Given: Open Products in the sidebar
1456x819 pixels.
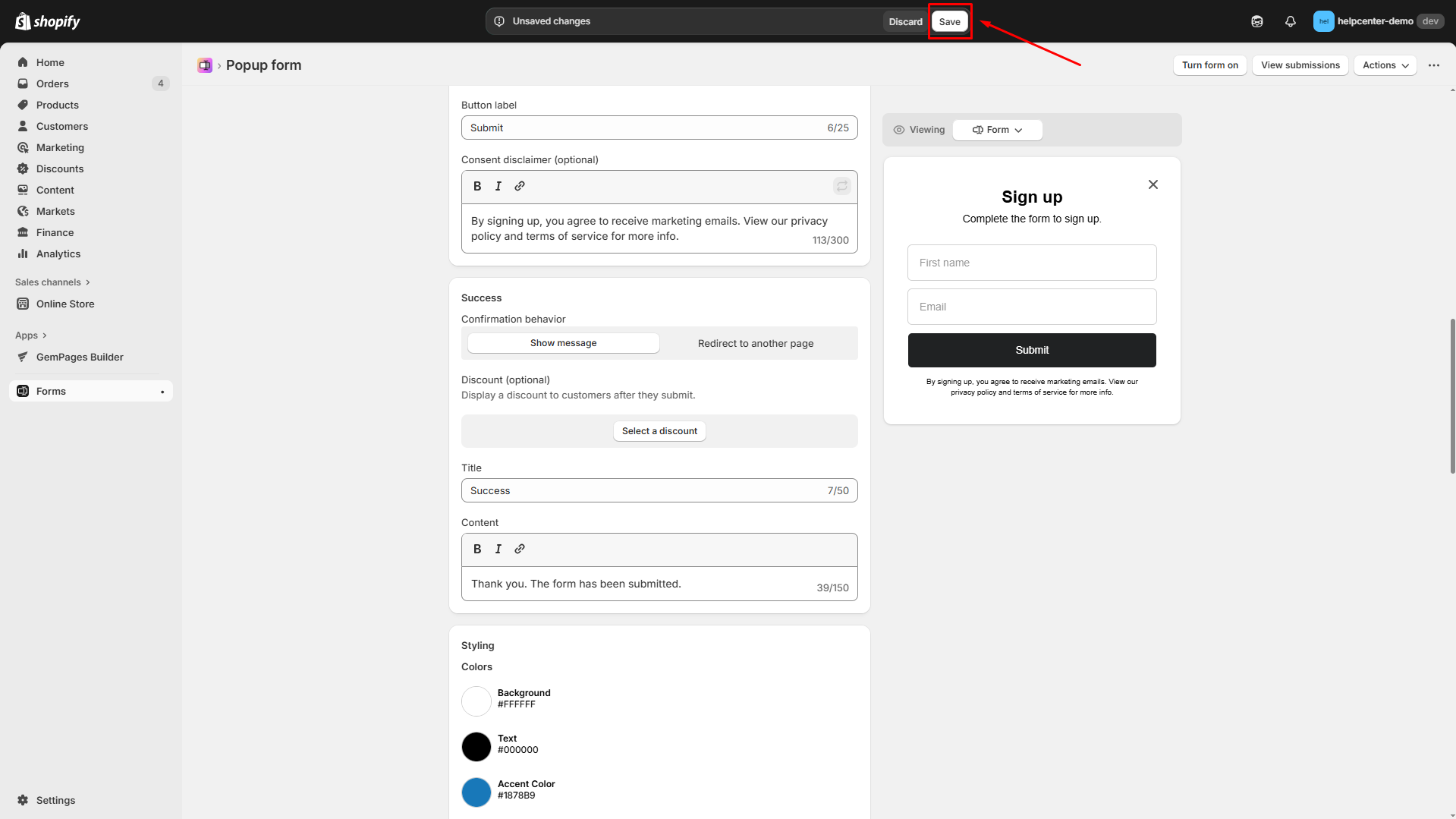Looking at the screenshot, I should [x=58, y=105].
